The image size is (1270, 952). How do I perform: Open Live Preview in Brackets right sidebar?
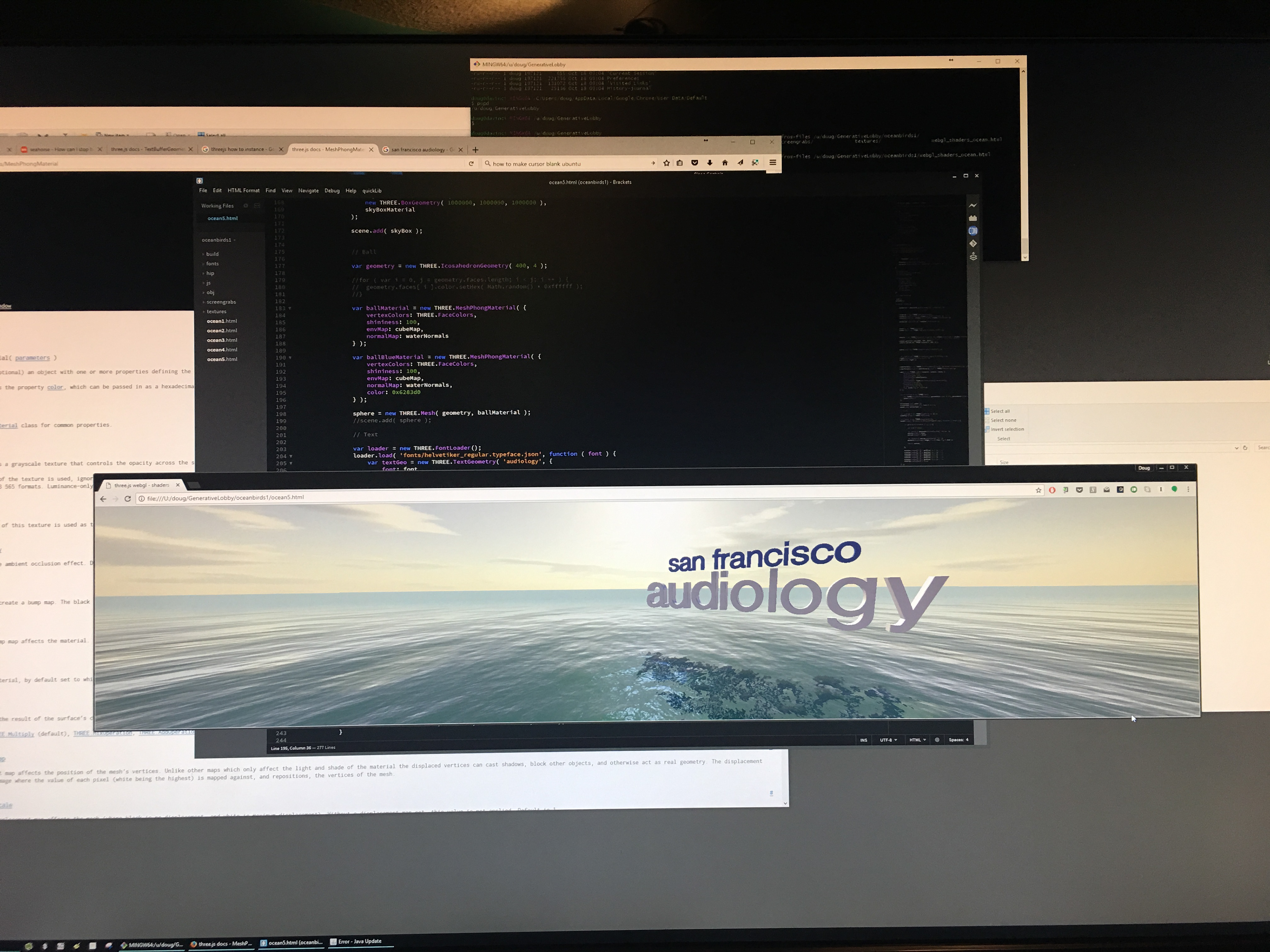[x=973, y=205]
